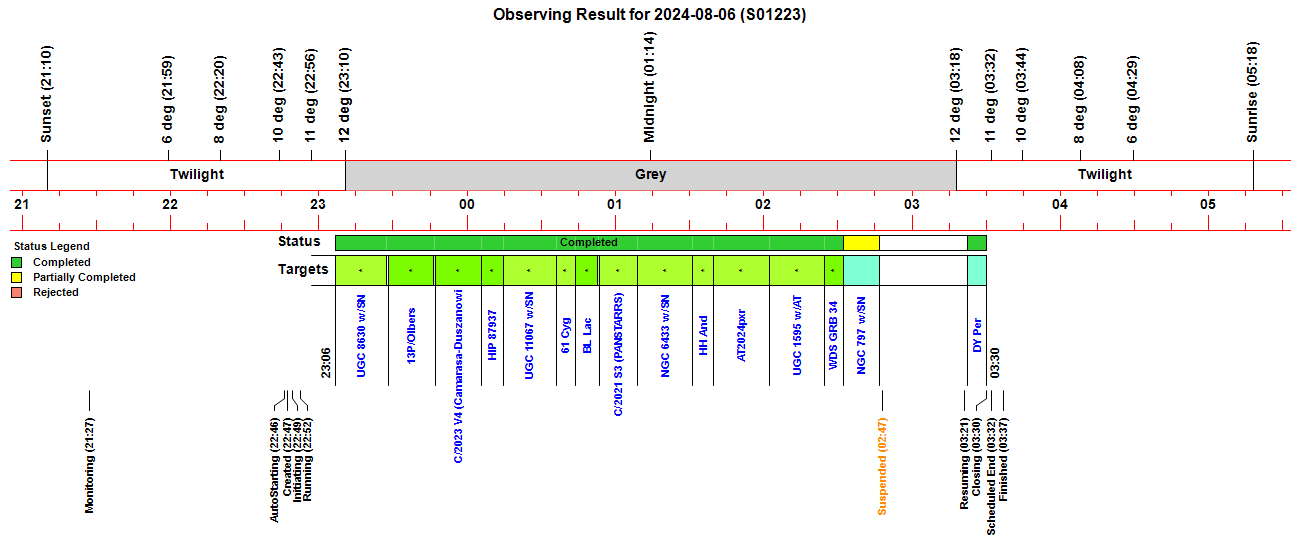This screenshot has height=560, width=1300.
Task: Click the Resuming (03:21) event label
Action: [965, 464]
